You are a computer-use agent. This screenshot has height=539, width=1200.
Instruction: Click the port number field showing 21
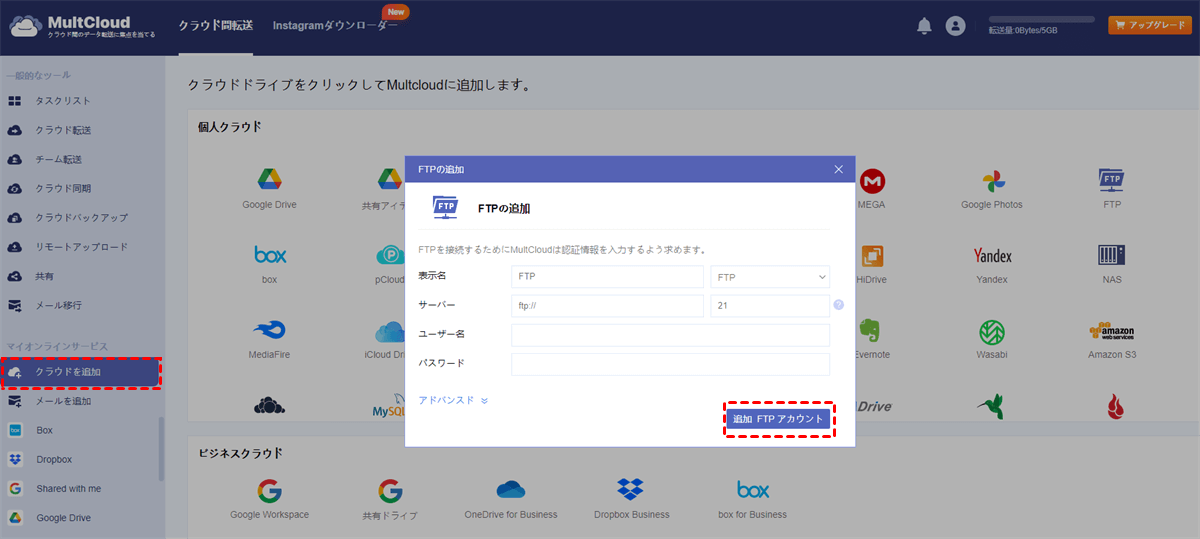(x=770, y=306)
